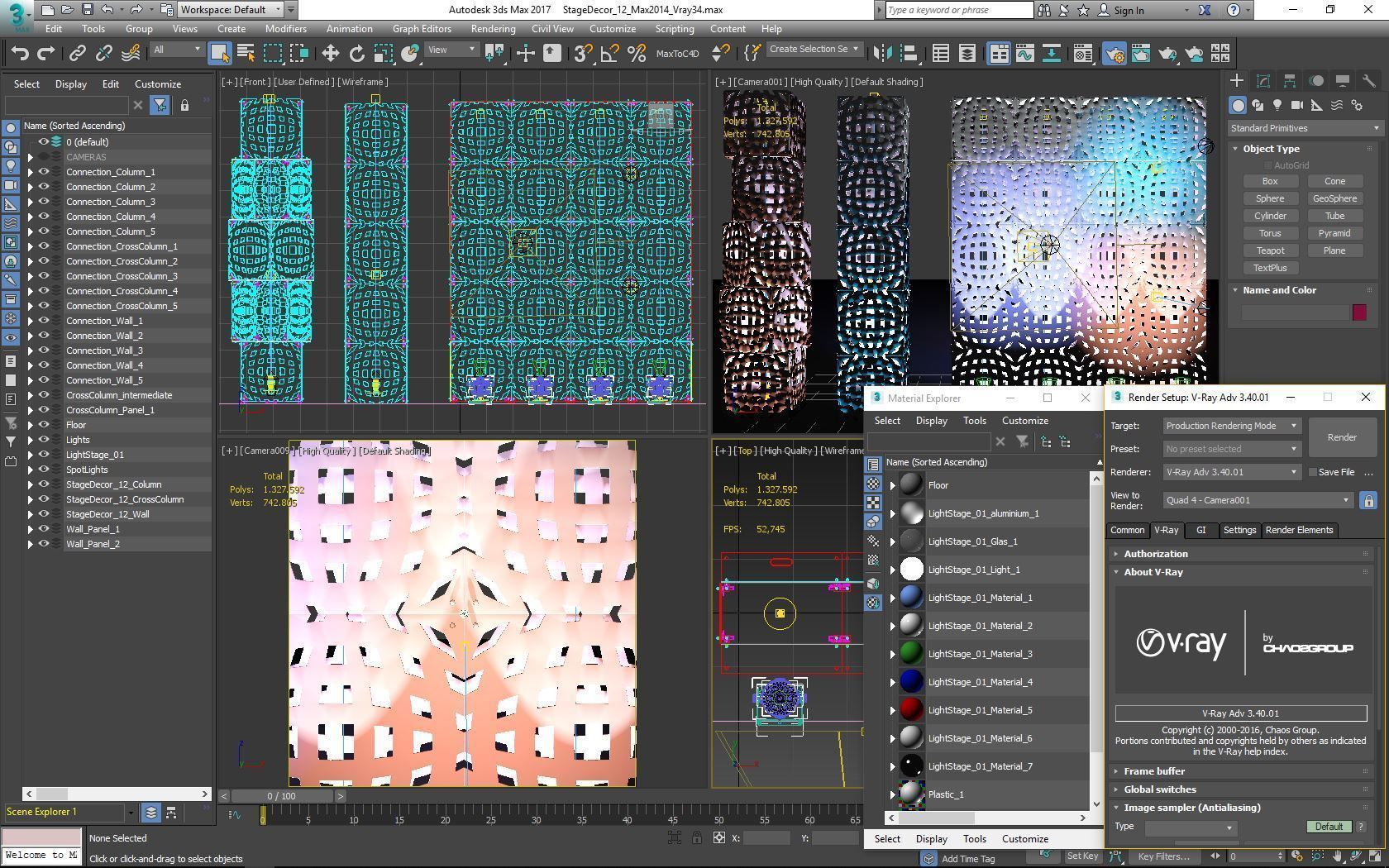Choose the Select and Rotate tool

tap(357, 54)
